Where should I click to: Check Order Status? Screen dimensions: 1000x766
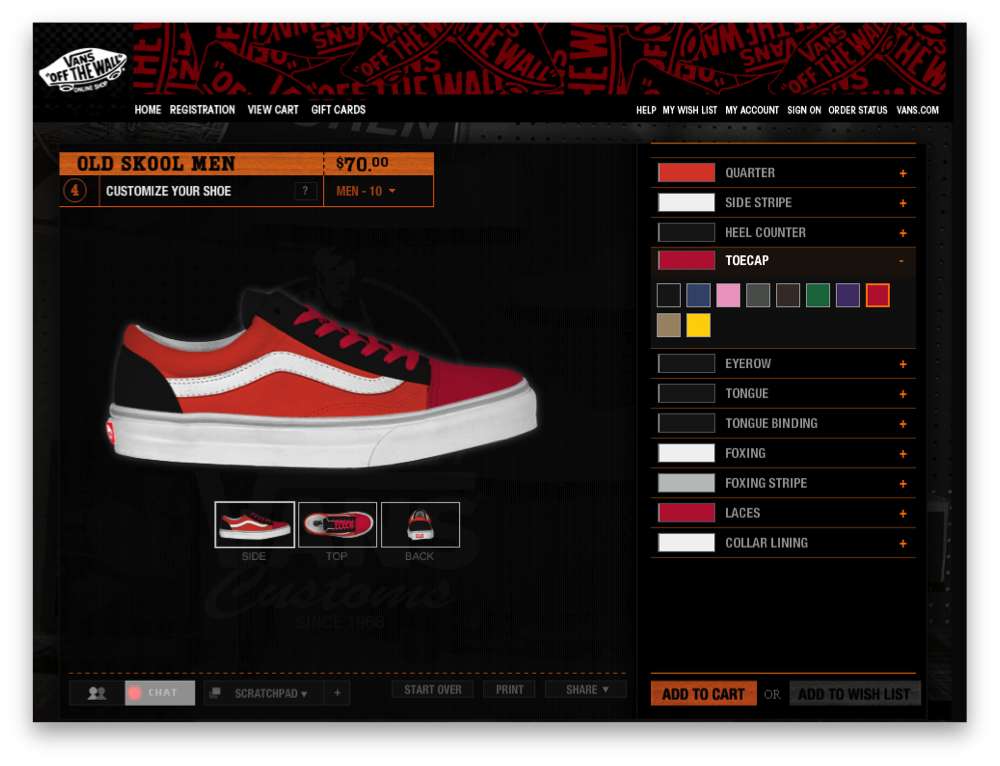coord(858,110)
